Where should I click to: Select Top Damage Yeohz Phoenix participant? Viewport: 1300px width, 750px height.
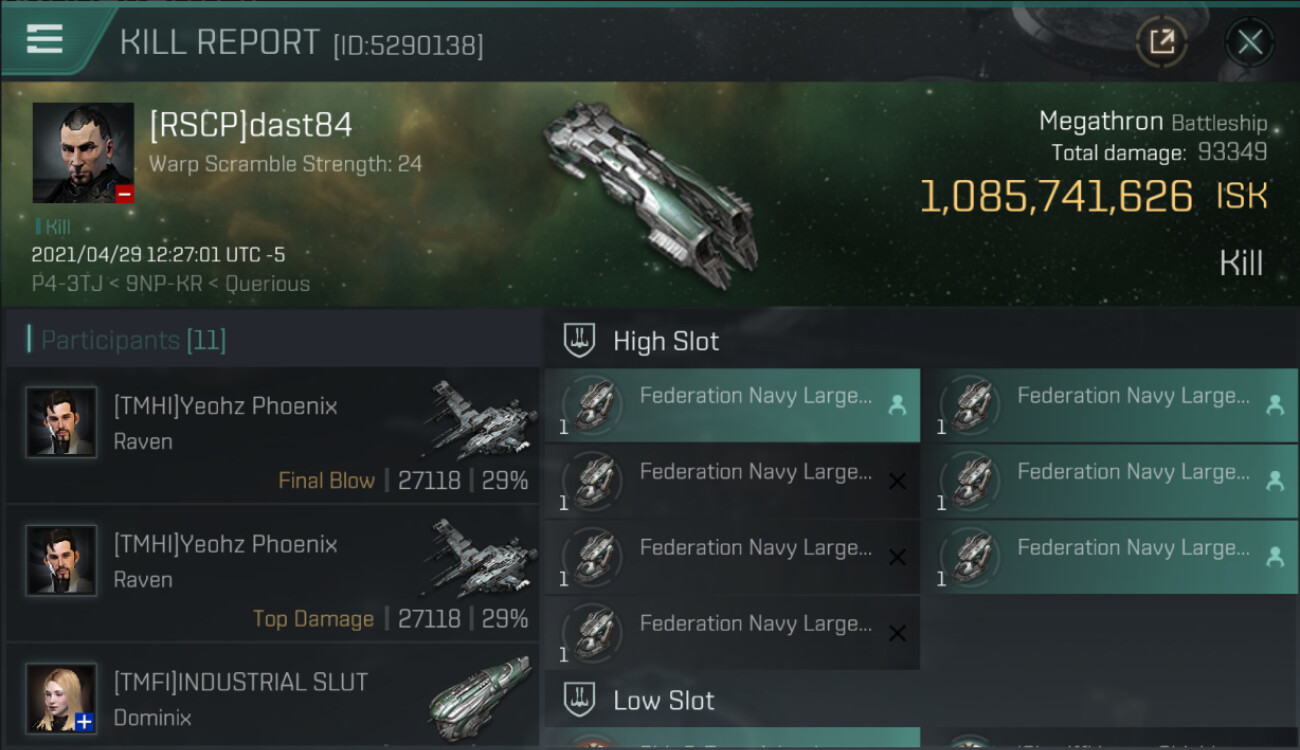(272, 573)
